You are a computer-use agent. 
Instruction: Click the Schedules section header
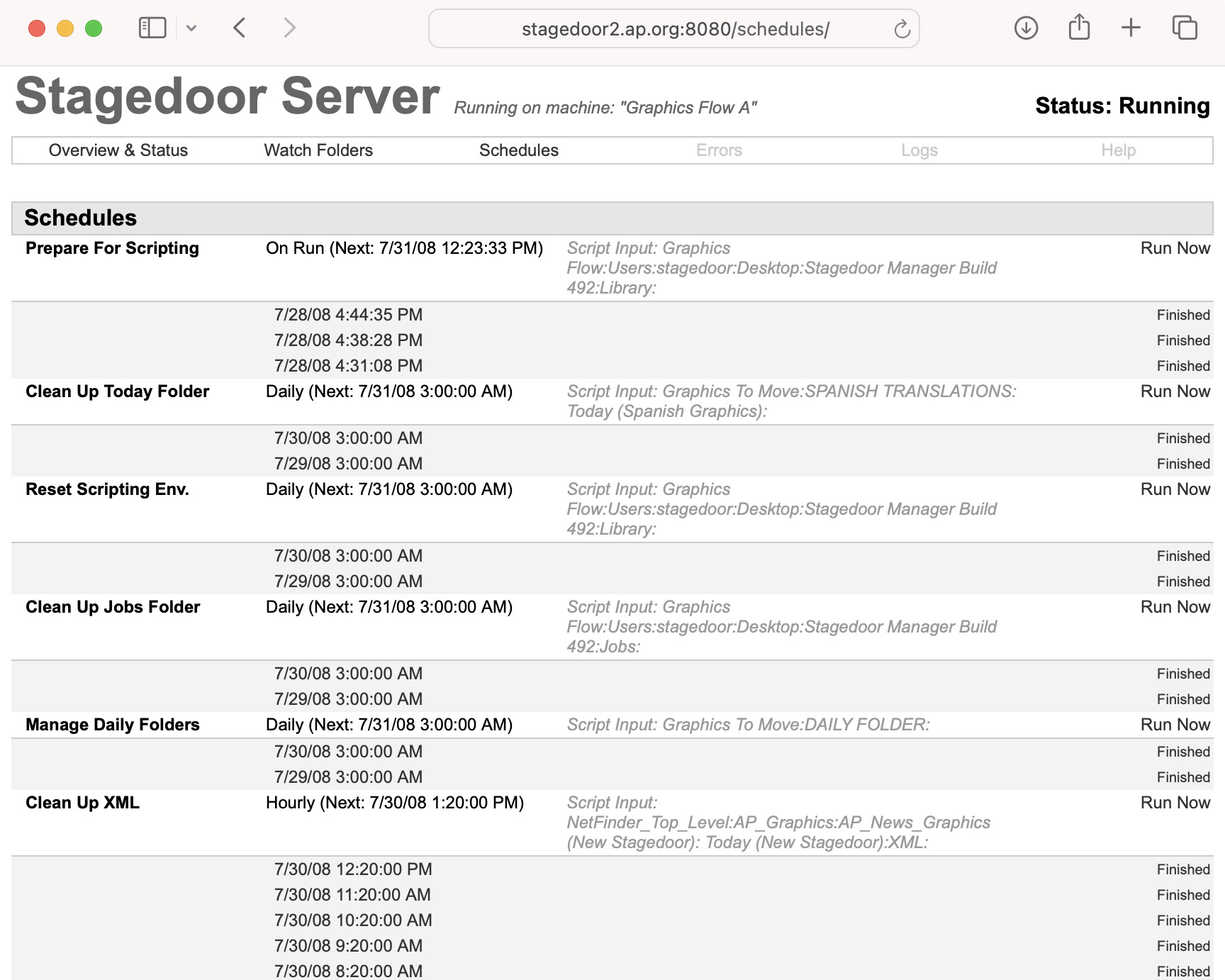coord(612,218)
